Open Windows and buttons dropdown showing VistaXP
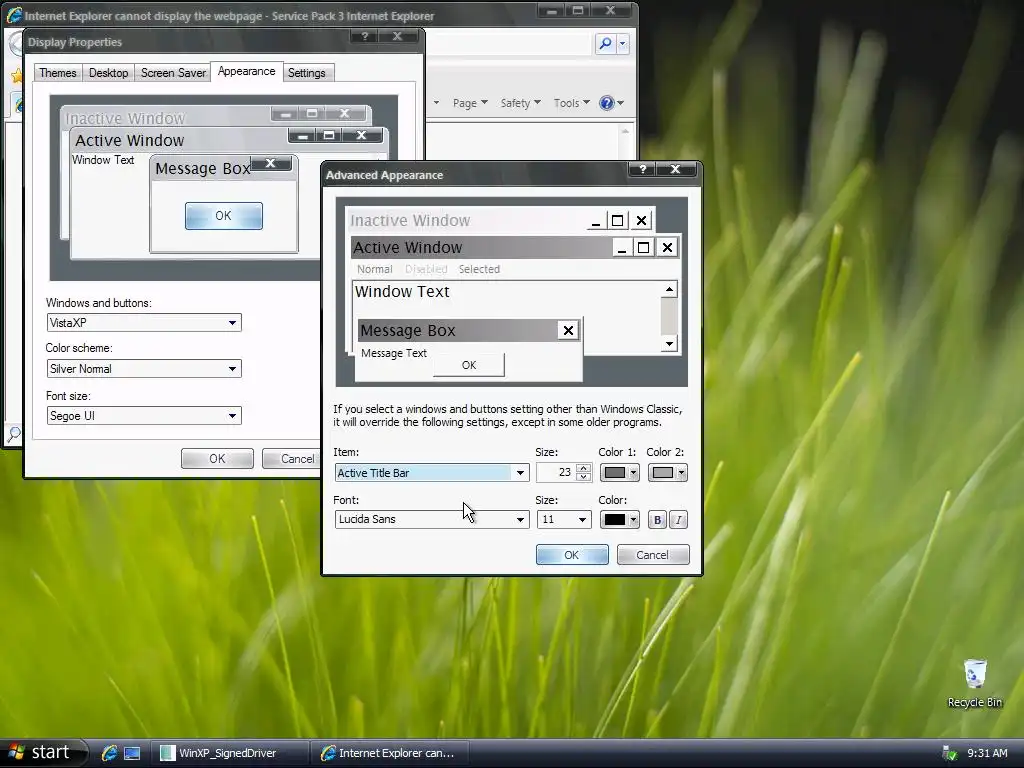This screenshot has width=1024, height=768. pyautogui.click(x=144, y=323)
